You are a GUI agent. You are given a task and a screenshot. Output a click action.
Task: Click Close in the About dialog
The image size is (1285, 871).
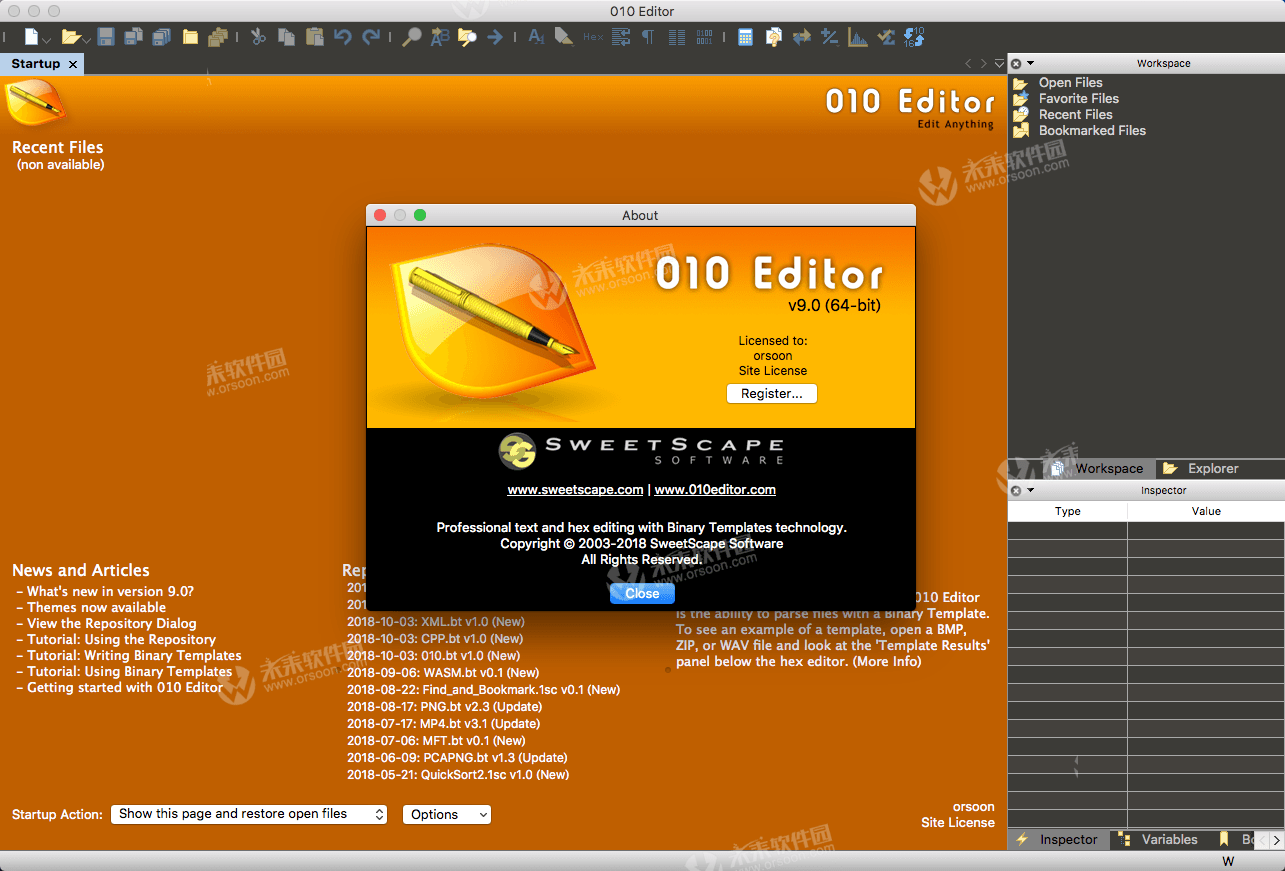[642, 593]
